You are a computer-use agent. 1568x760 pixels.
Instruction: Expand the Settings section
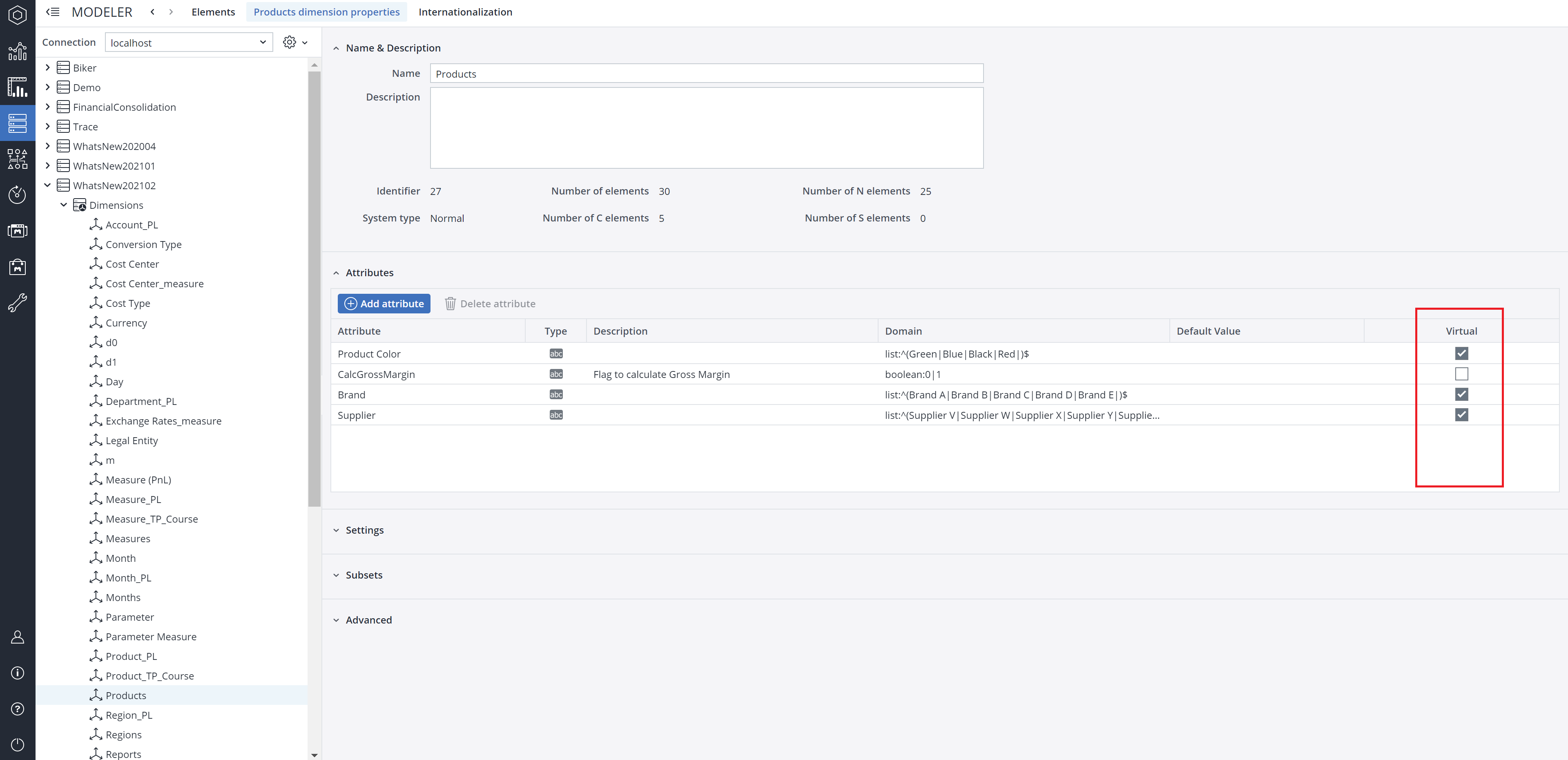[x=364, y=530]
